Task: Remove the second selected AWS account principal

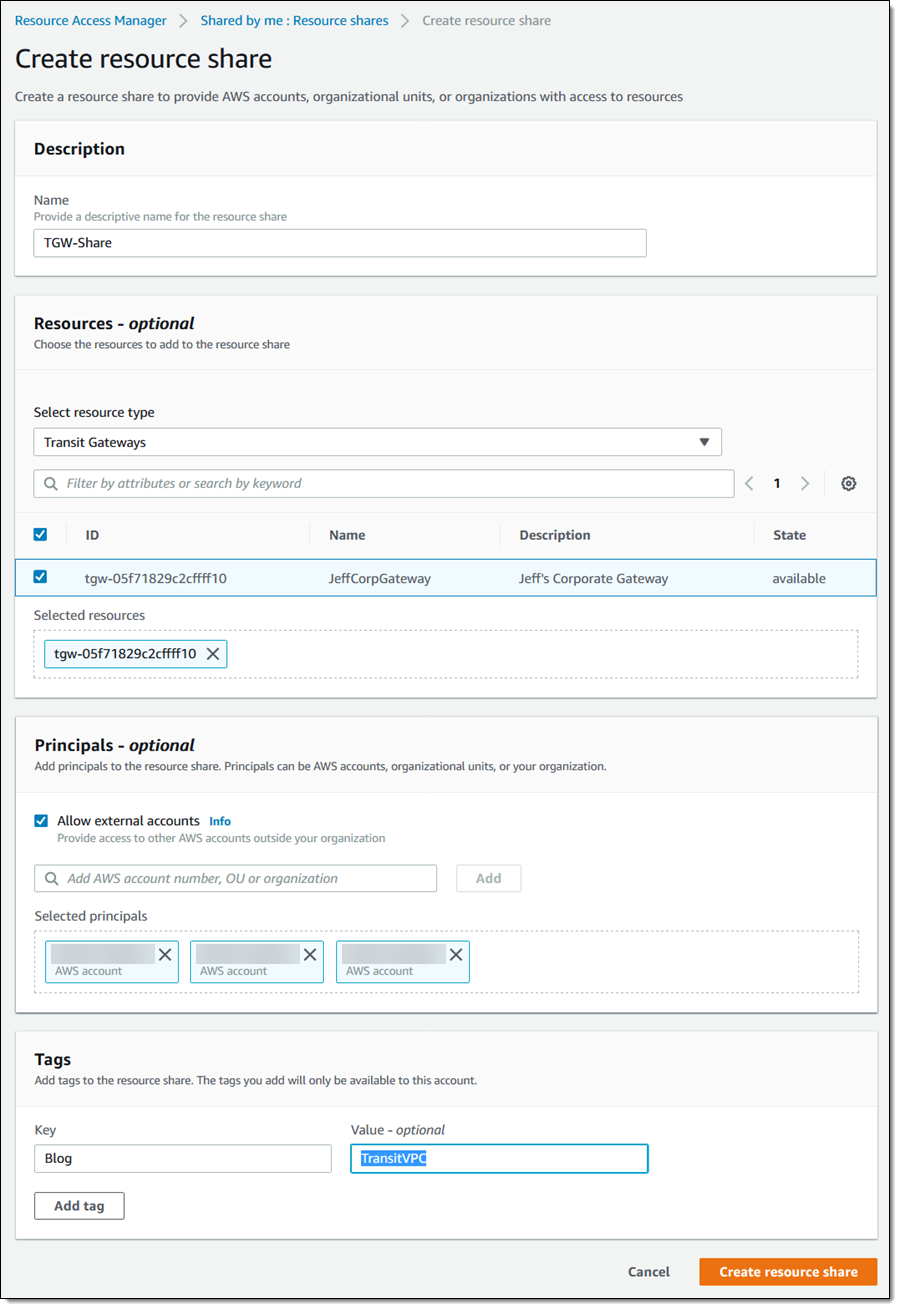Action: coord(310,955)
